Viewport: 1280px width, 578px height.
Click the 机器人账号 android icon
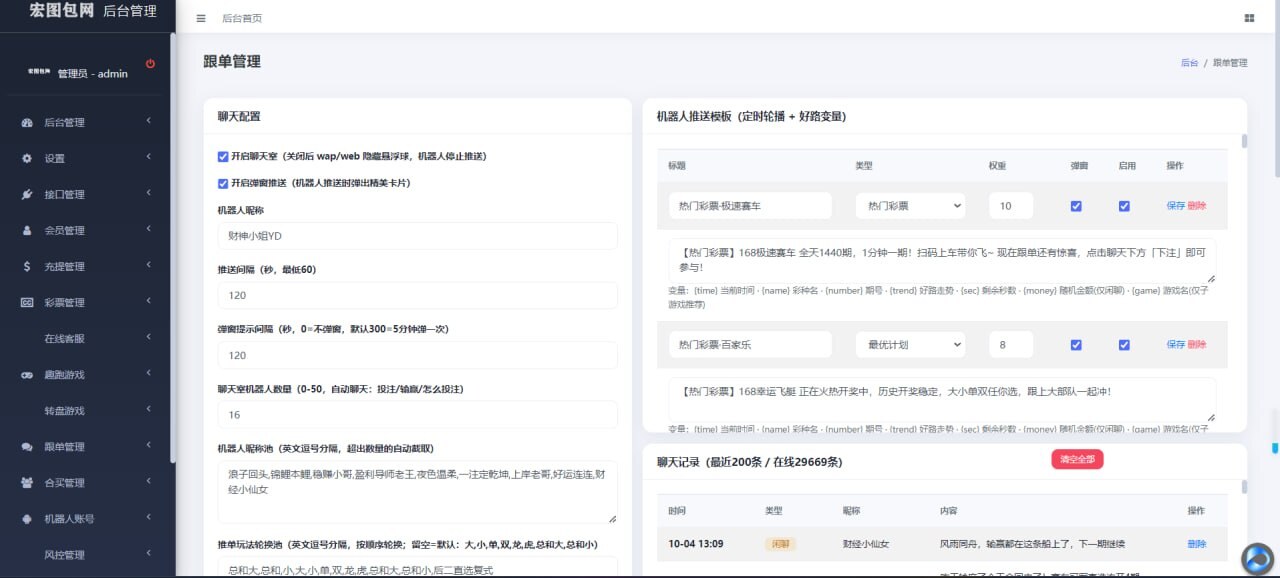(x=27, y=518)
